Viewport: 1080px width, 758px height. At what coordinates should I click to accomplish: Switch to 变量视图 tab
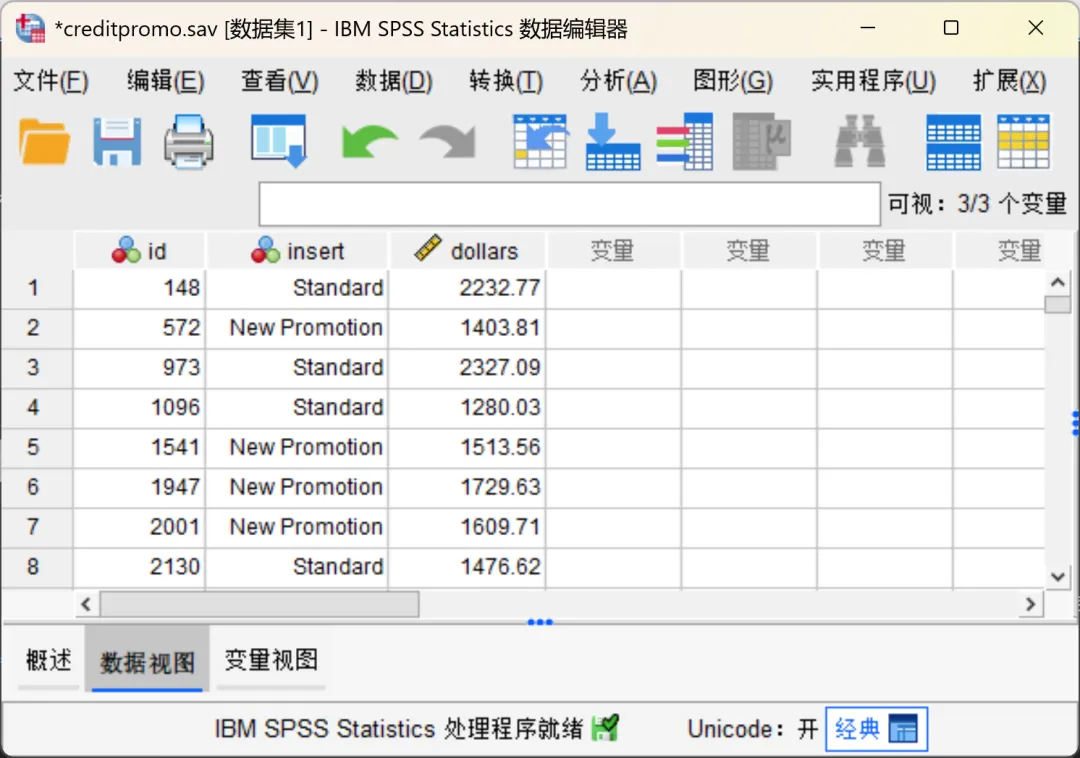[x=271, y=660]
